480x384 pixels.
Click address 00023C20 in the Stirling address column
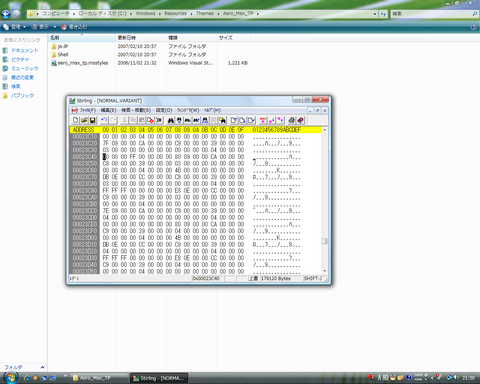click(85, 143)
